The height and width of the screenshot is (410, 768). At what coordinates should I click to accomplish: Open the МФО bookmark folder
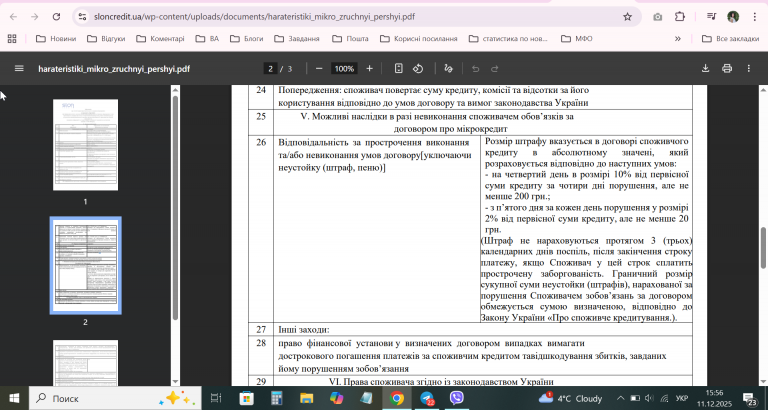click(576, 39)
